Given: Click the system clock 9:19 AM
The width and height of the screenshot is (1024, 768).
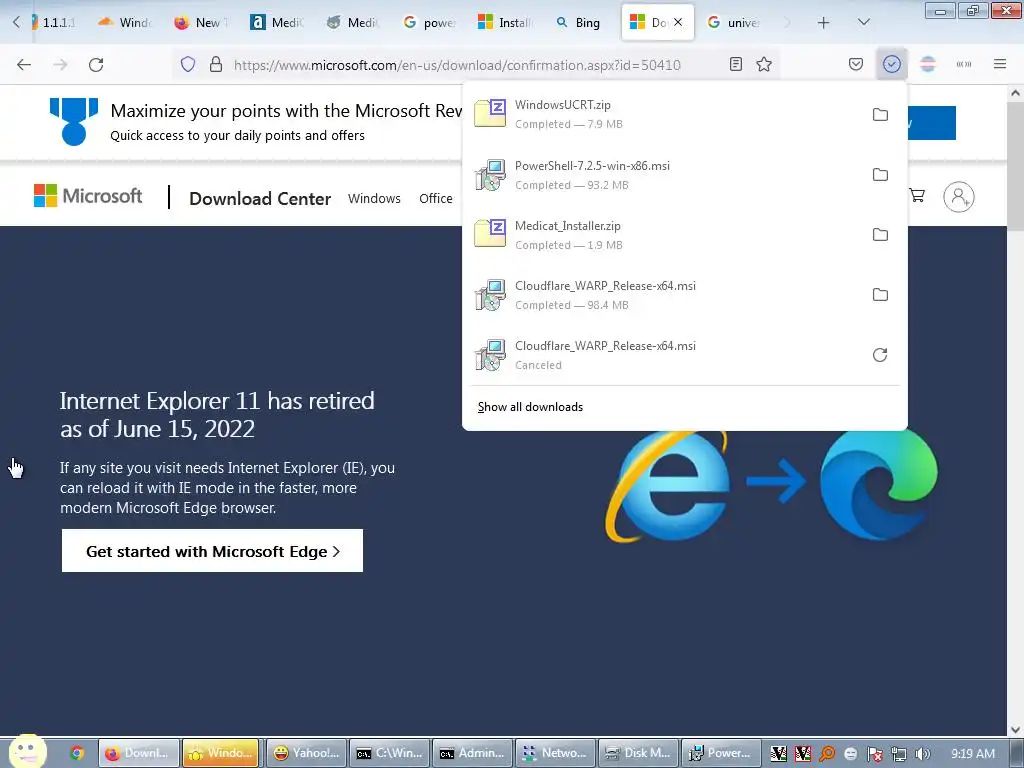Looking at the screenshot, I should coord(973,754).
